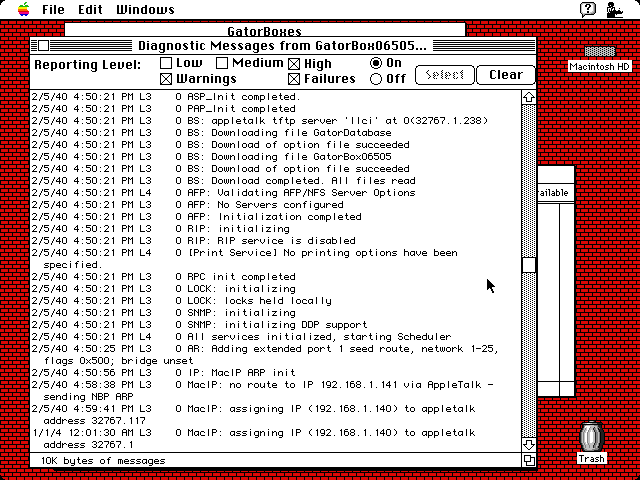
Task: Select the 'RIP: initializing' log line
Action: coord(276,229)
